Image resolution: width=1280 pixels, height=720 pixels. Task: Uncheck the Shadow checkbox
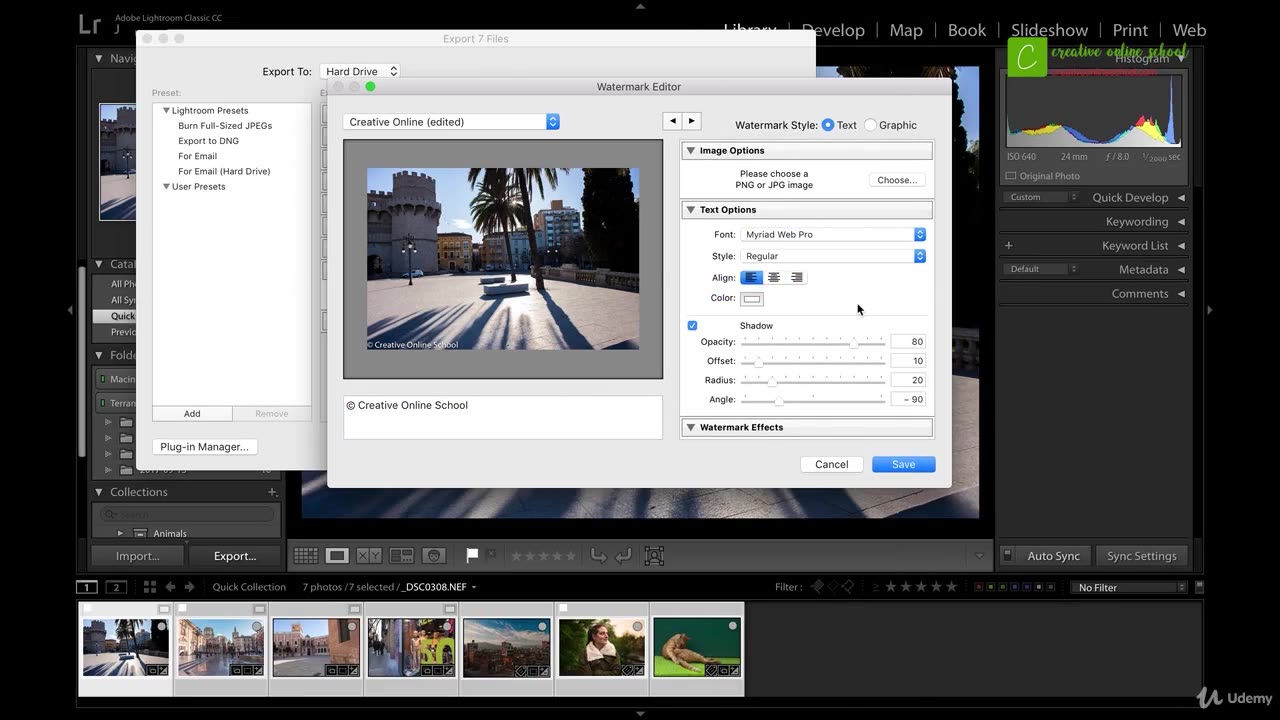(x=692, y=326)
